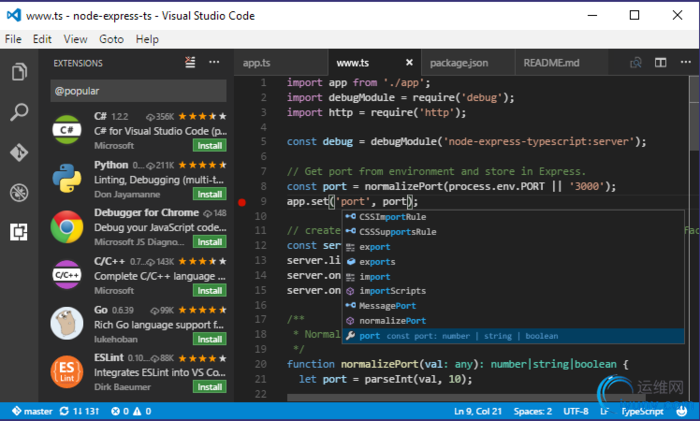Select CSSImportRule suggestion
This screenshot has width=700, height=421.
tap(513, 217)
